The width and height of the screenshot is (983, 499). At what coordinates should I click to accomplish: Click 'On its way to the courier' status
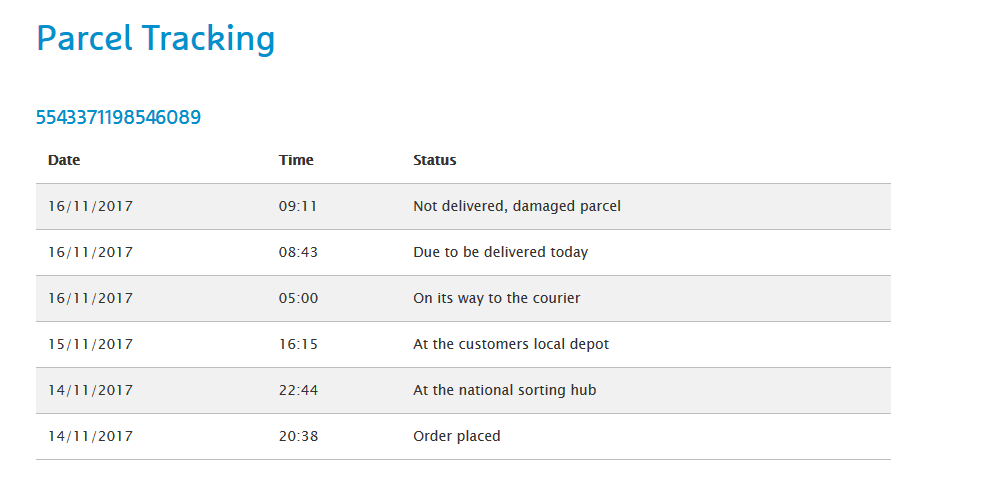[x=496, y=299]
